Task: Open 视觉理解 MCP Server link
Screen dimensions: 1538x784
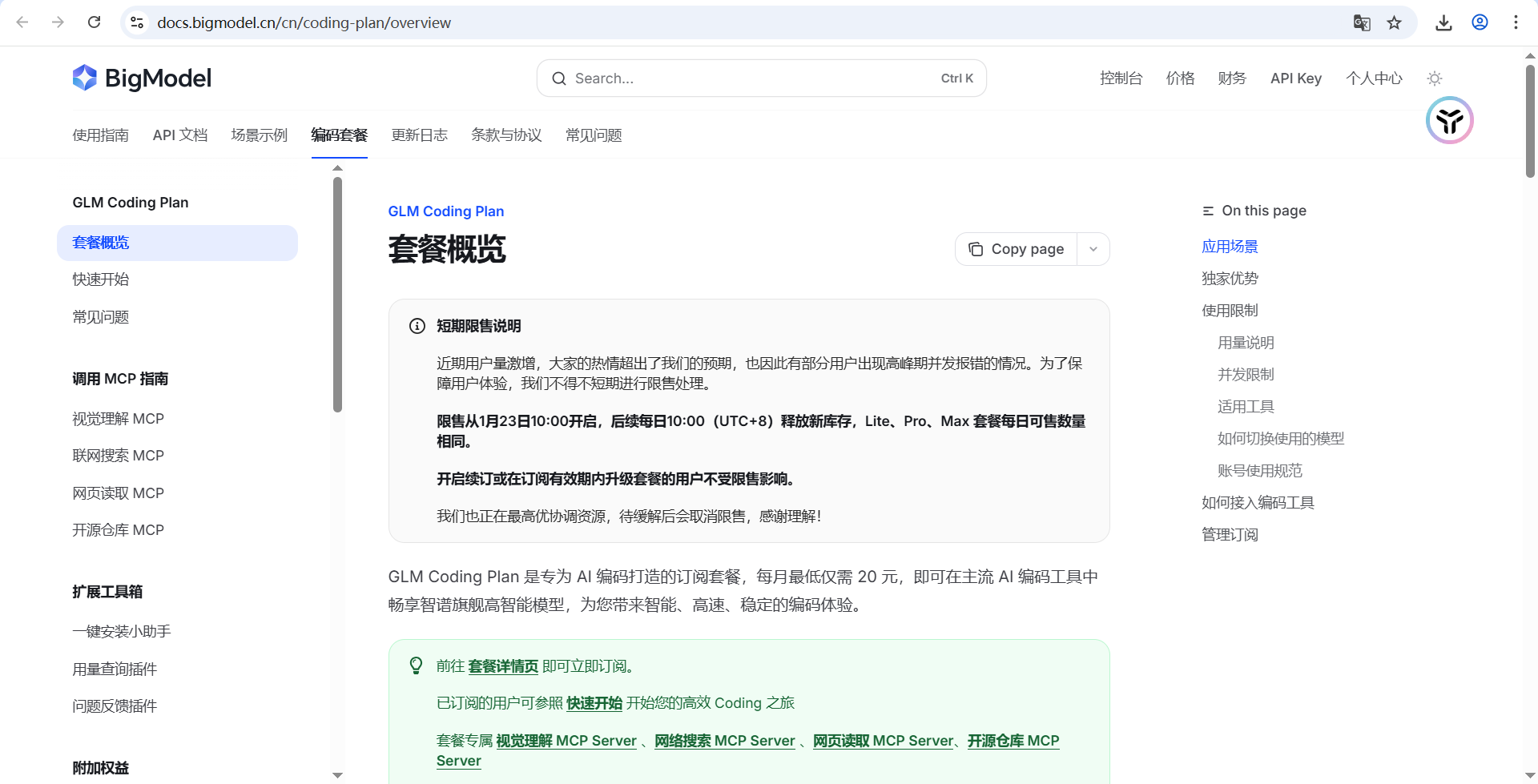Action: 566,741
